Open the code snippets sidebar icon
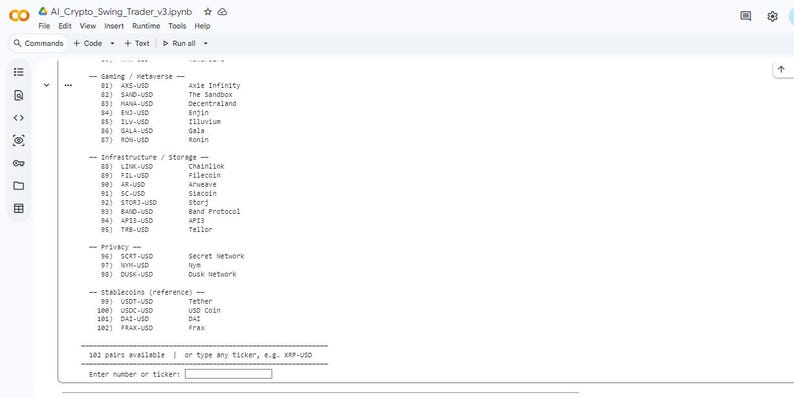The image size is (794, 398). coord(19,118)
